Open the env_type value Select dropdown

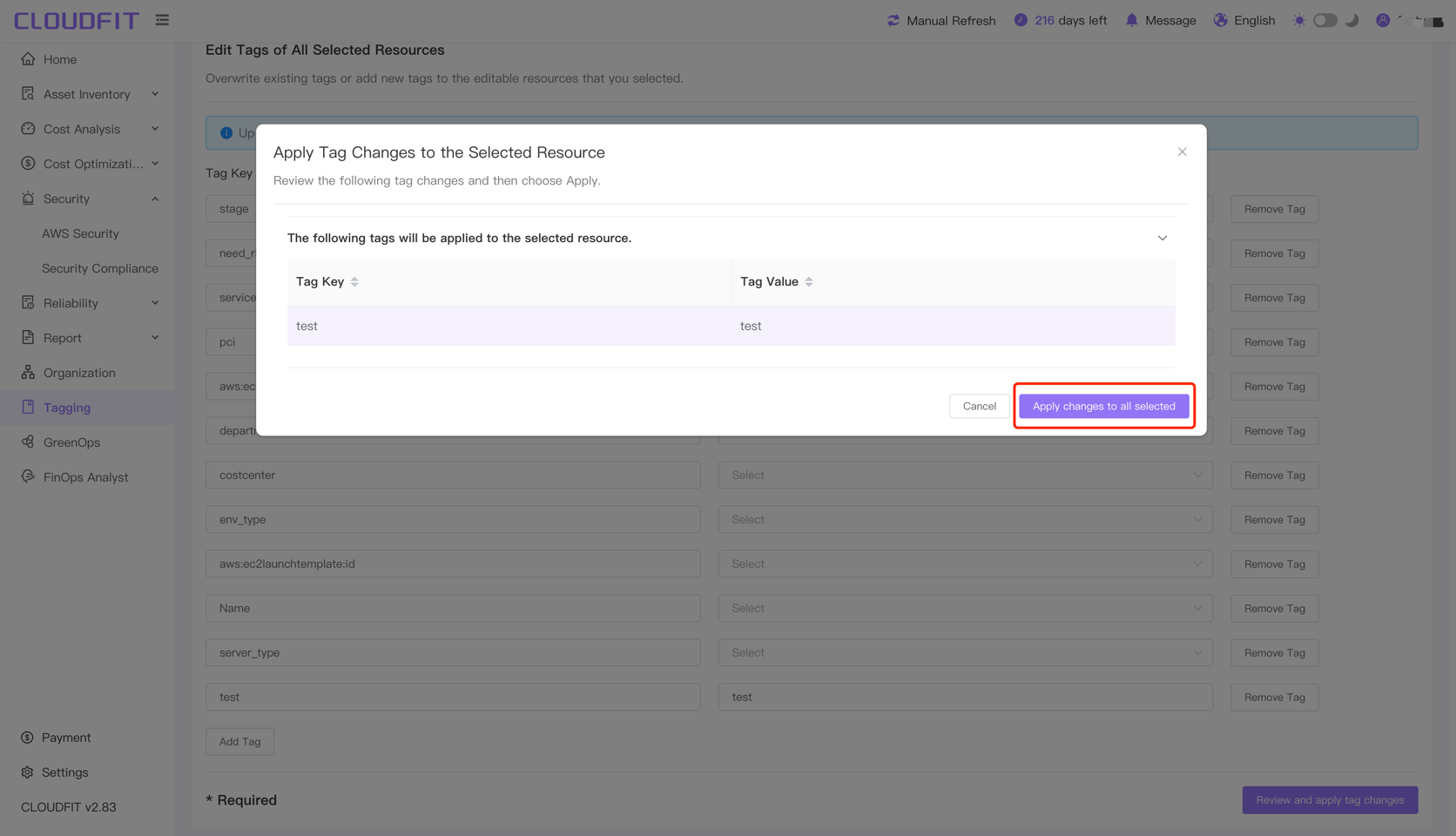coord(966,520)
